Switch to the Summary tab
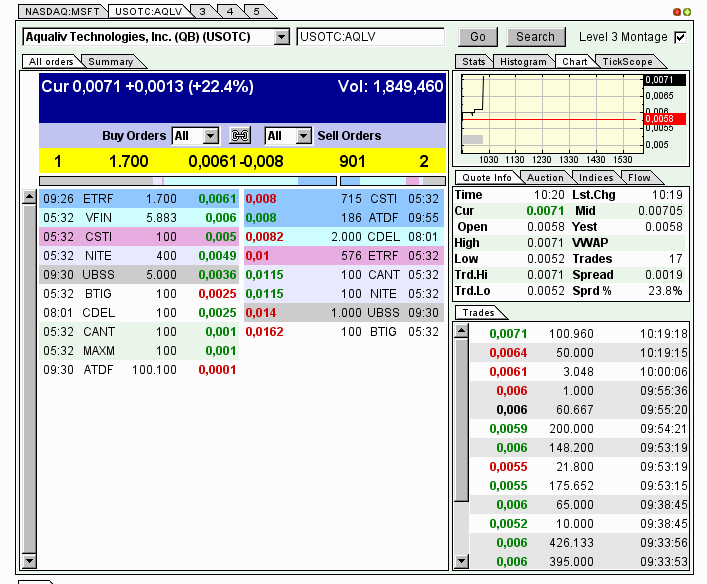This screenshot has width=707, height=584. pos(111,62)
